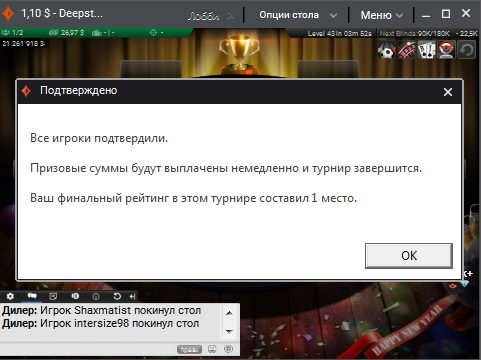Open the blackjack cards icon
This screenshot has height=360, width=481.
pos(427,50)
